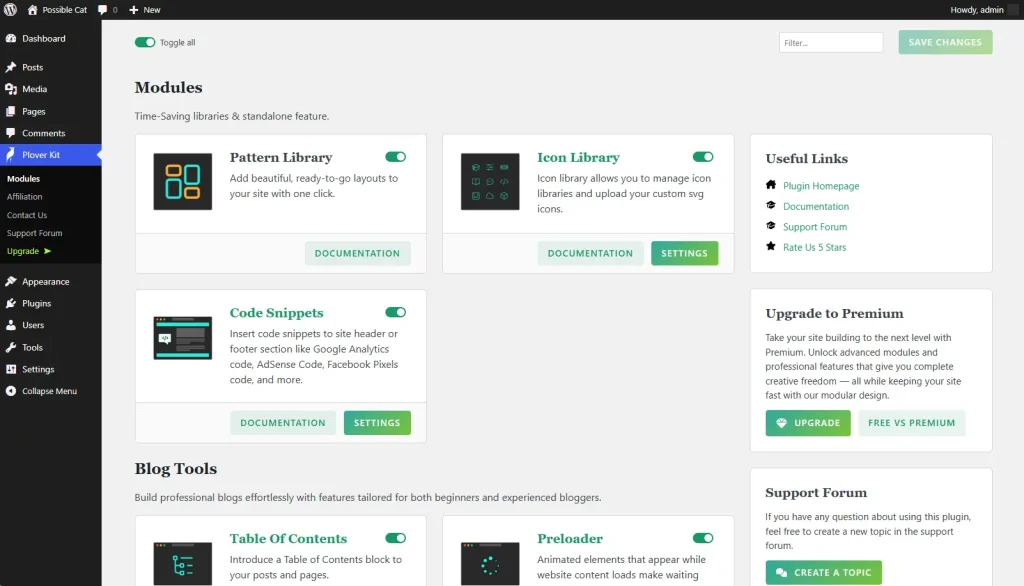Click the Dashboard icon in sidebar
The image size is (1024, 586).
11,39
